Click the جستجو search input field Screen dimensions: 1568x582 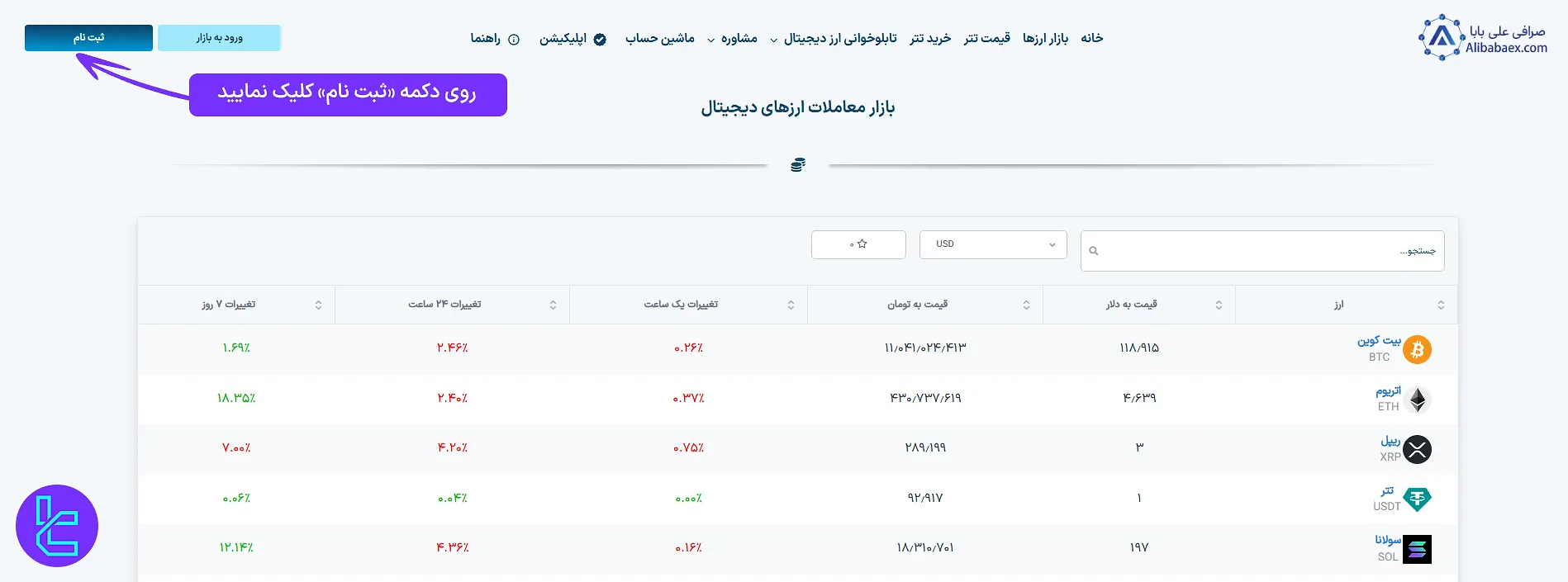coord(1272,251)
